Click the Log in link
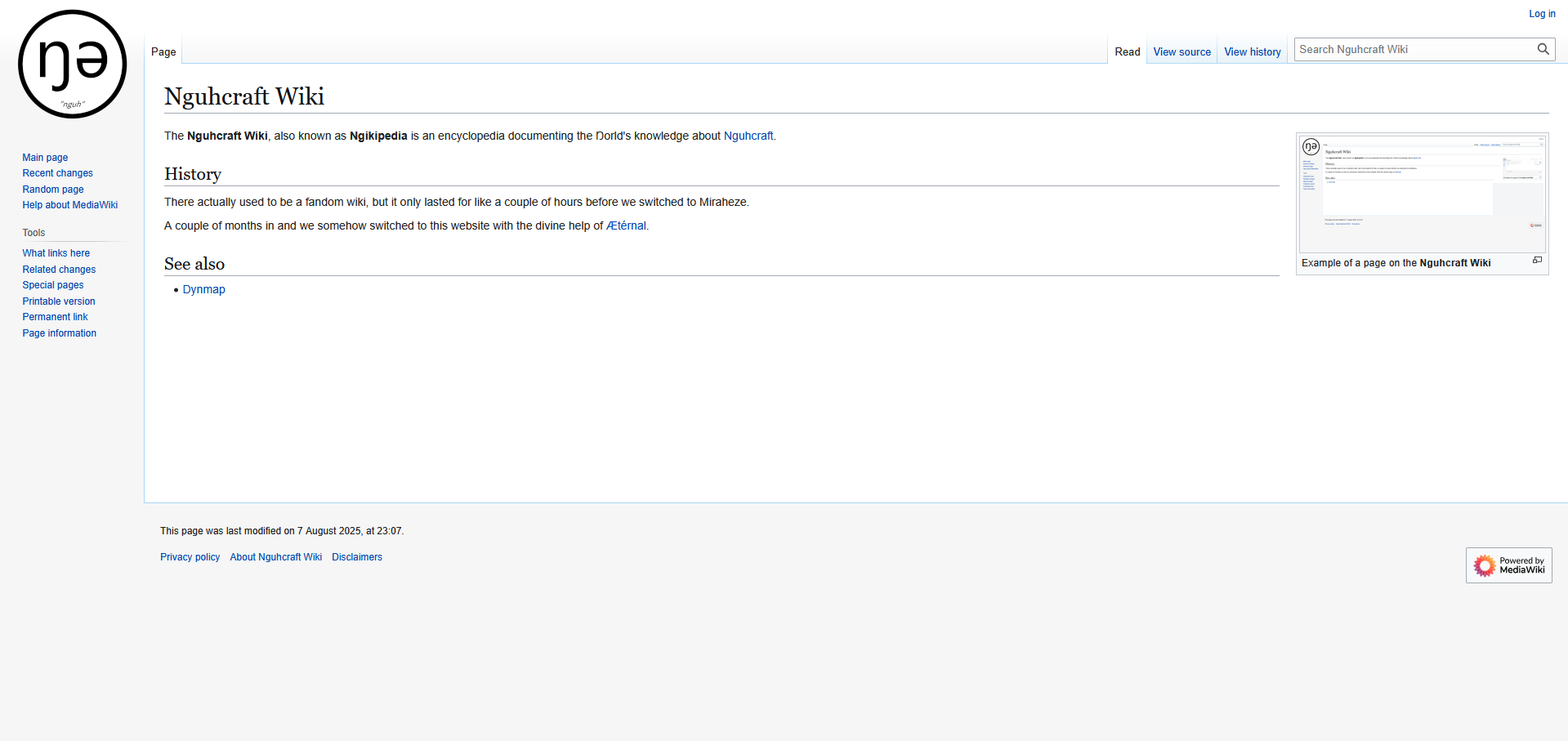 click(1542, 14)
